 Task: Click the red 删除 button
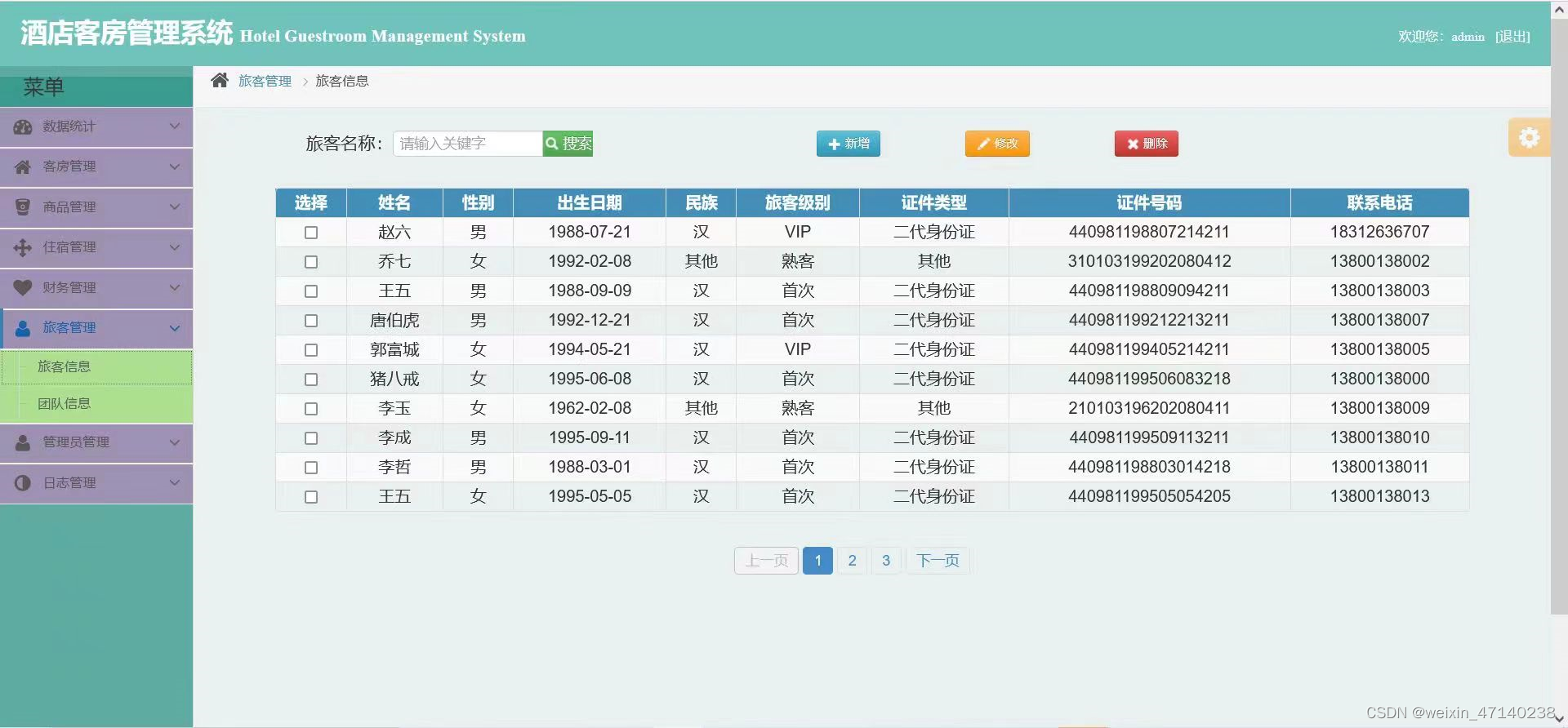pos(1147,144)
